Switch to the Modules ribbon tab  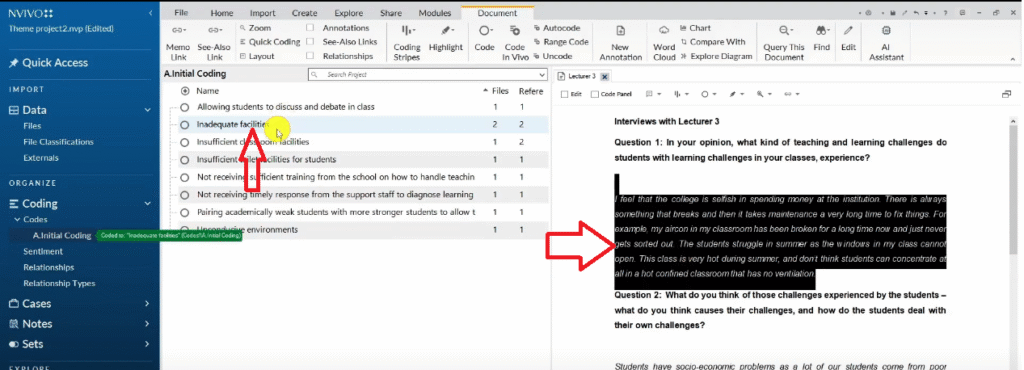pyautogui.click(x=434, y=13)
